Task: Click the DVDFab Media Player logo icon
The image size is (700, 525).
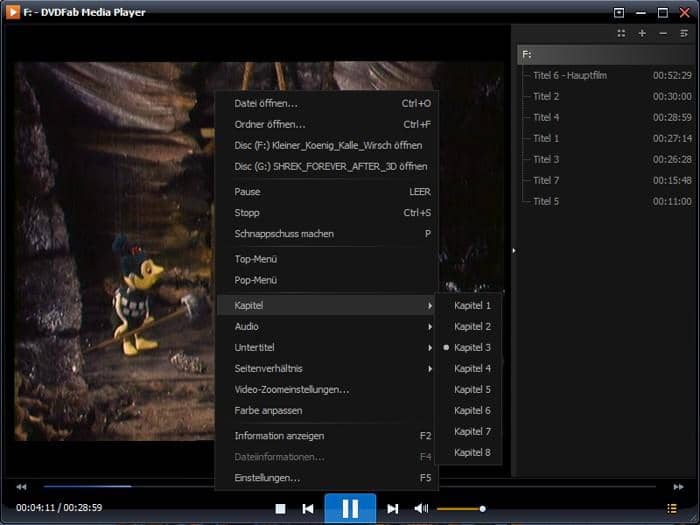Action: [12, 12]
